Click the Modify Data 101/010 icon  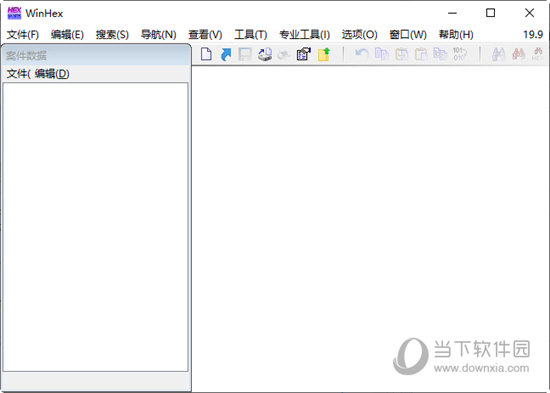(x=460, y=54)
